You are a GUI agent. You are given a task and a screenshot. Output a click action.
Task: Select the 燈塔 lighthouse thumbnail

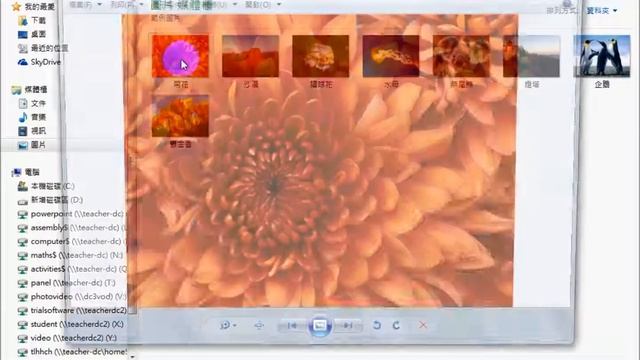(531, 56)
